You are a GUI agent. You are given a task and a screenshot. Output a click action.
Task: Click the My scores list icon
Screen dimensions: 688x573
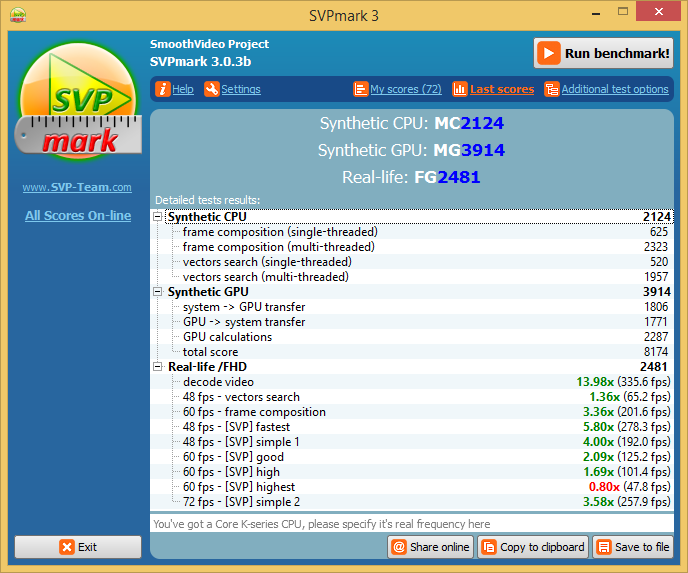pyautogui.click(x=361, y=89)
